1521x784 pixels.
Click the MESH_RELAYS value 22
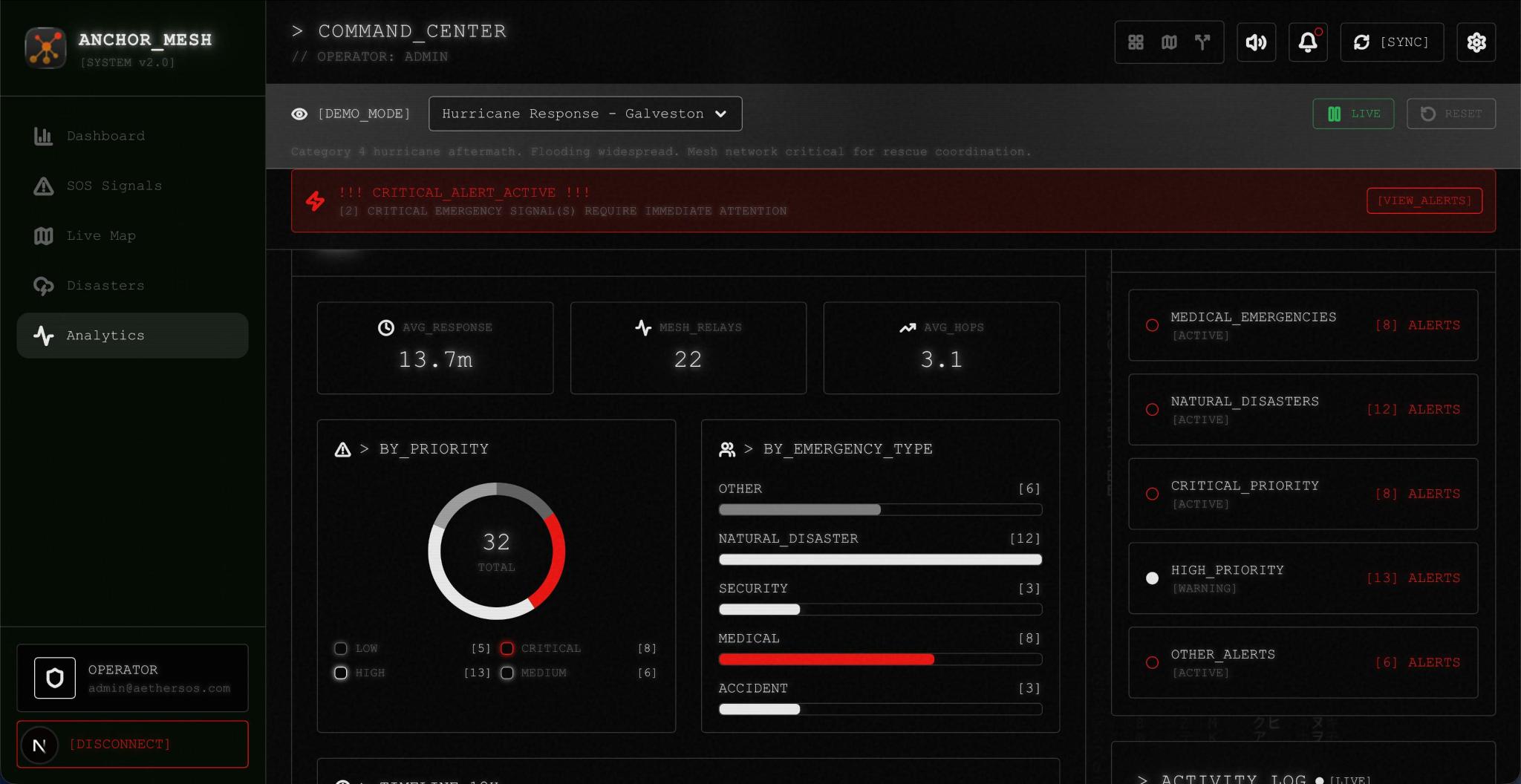click(x=688, y=360)
